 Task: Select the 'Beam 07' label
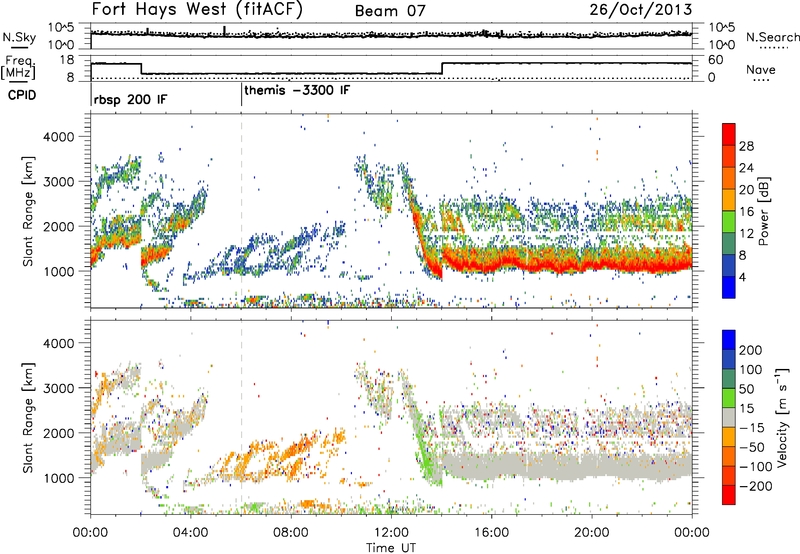point(390,11)
